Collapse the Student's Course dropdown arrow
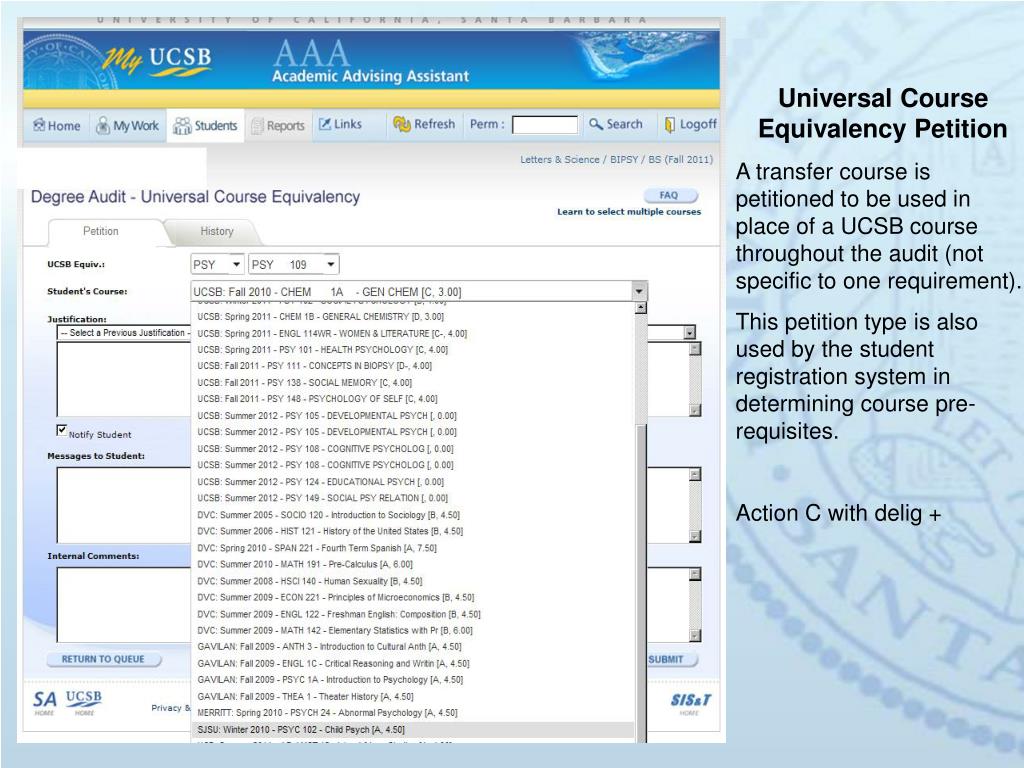 (639, 291)
